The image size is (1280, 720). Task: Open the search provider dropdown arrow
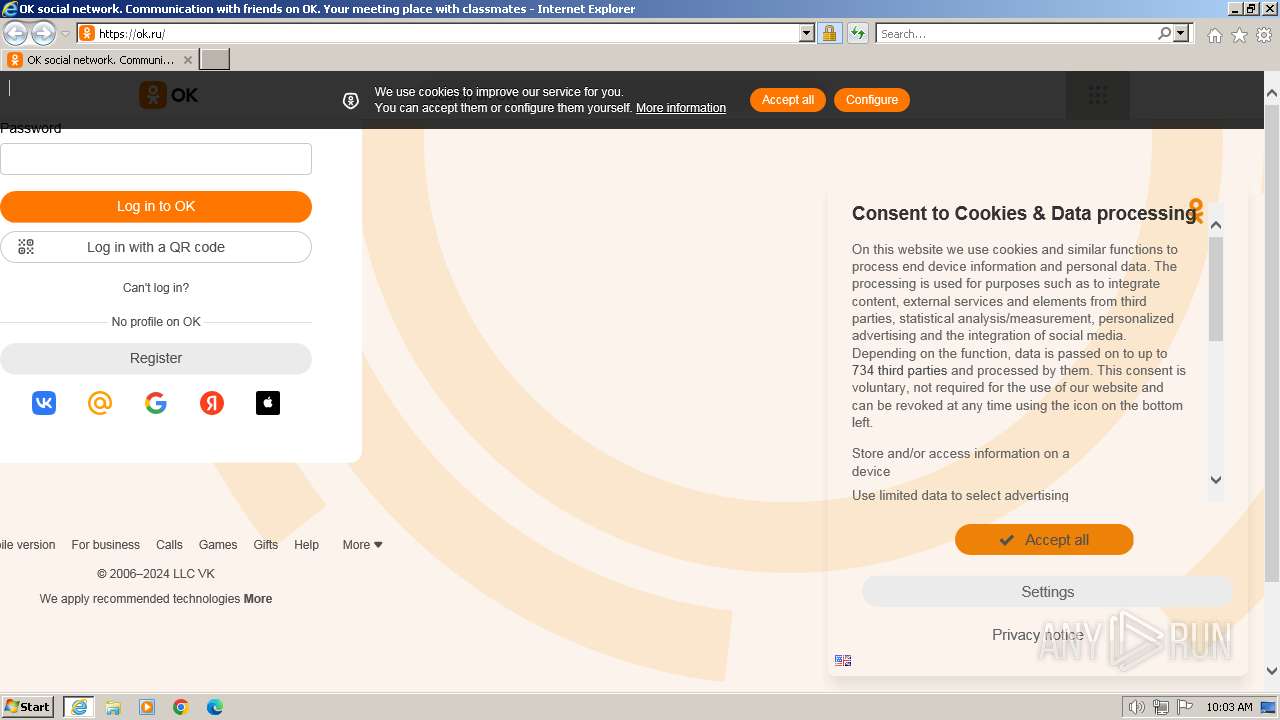(1181, 33)
